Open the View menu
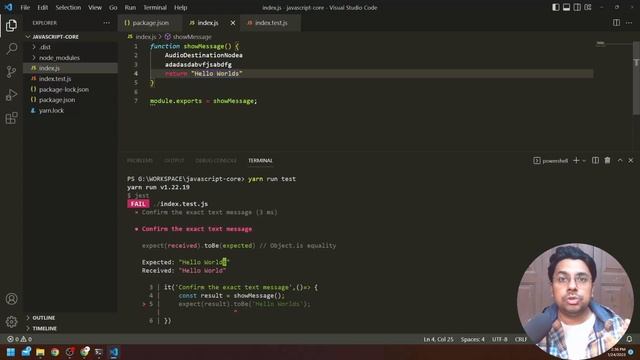640x360 pixels. [x=95, y=7]
